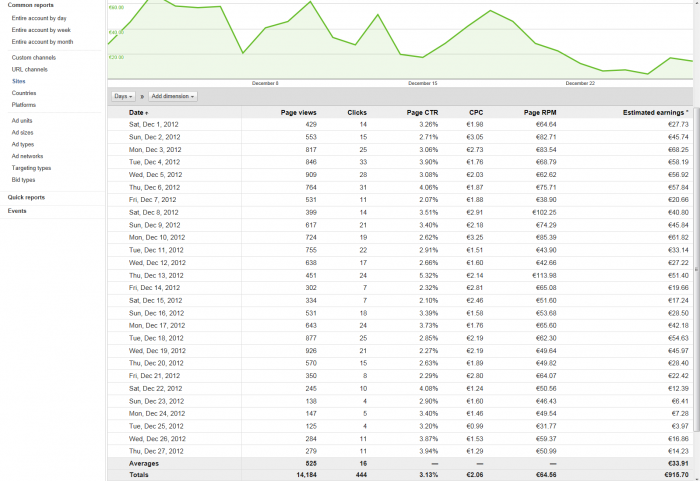Click the Wed, Dec 19, 2012 date cell
Screen dimensions: 700x481
pos(157,351)
